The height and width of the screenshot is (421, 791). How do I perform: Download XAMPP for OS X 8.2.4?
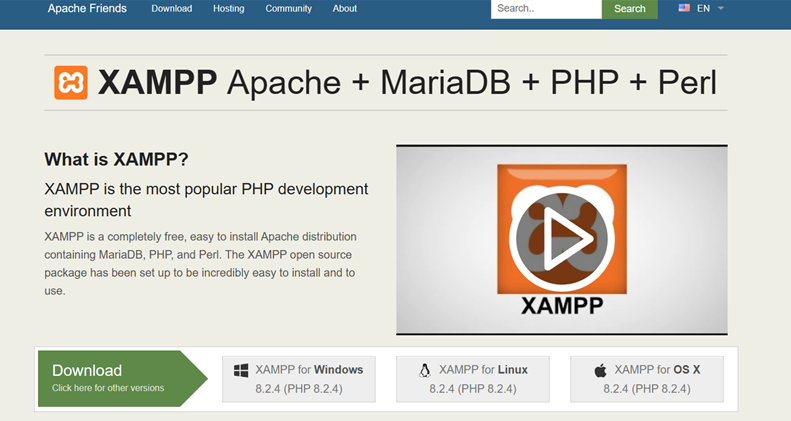coord(647,379)
